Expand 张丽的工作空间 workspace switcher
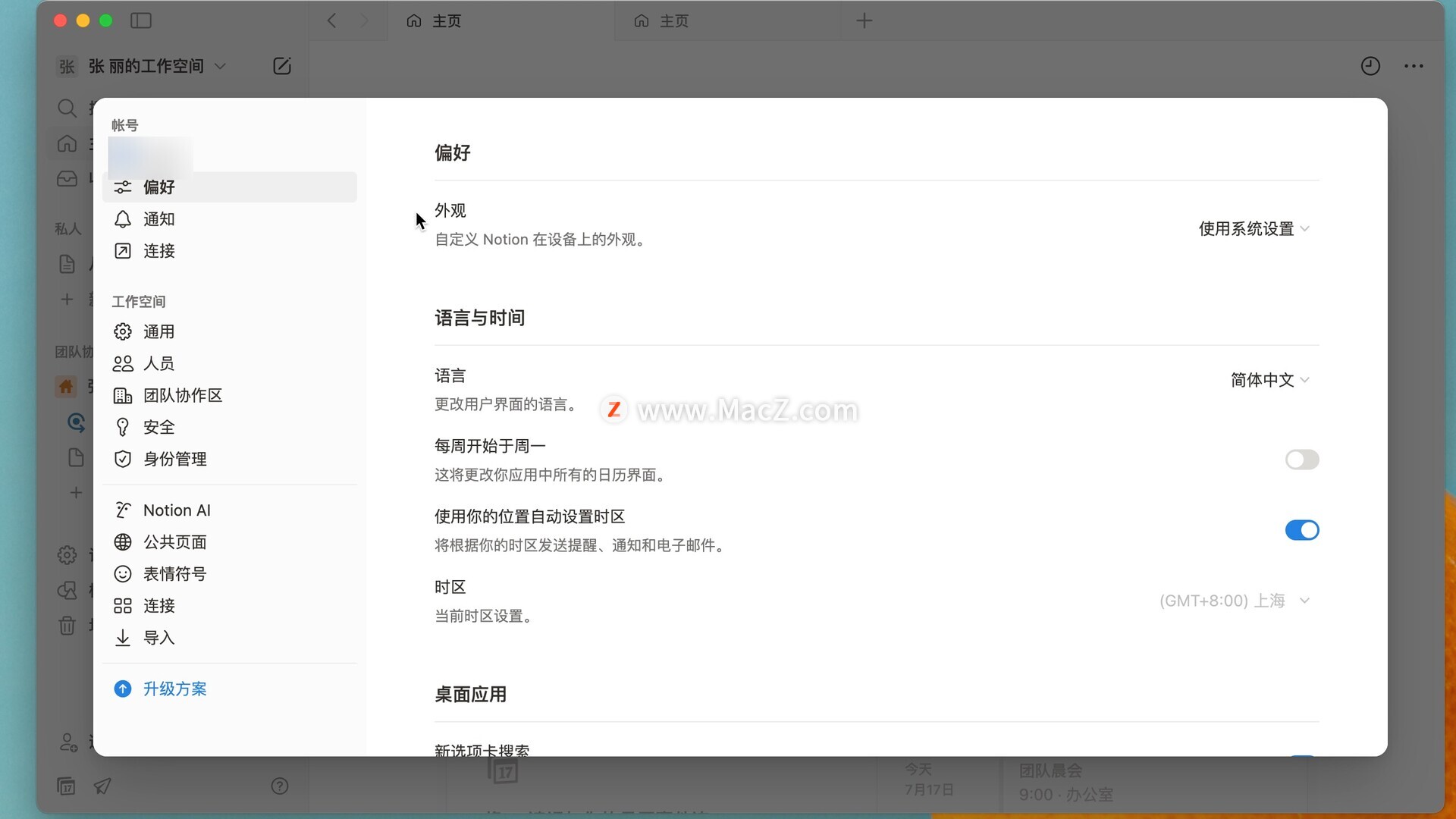Image resolution: width=1456 pixels, height=819 pixels. pyautogui.click(x=142, y=66)
